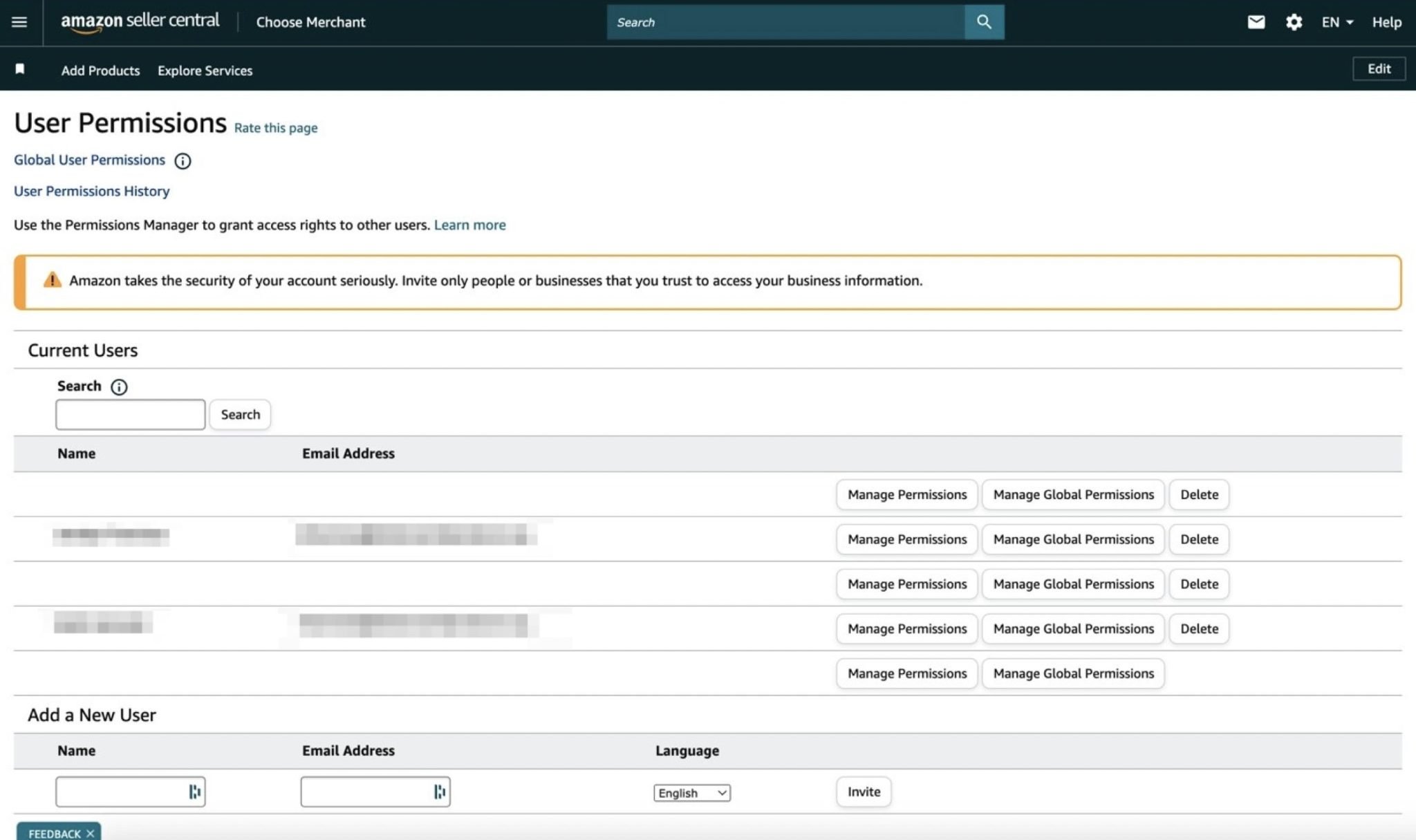
Task: Open the mail messages icon
Action: [x=1256, y=22]
